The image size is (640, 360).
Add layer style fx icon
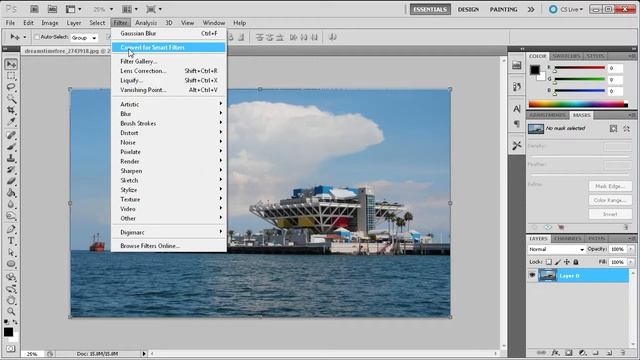point(555,352)
